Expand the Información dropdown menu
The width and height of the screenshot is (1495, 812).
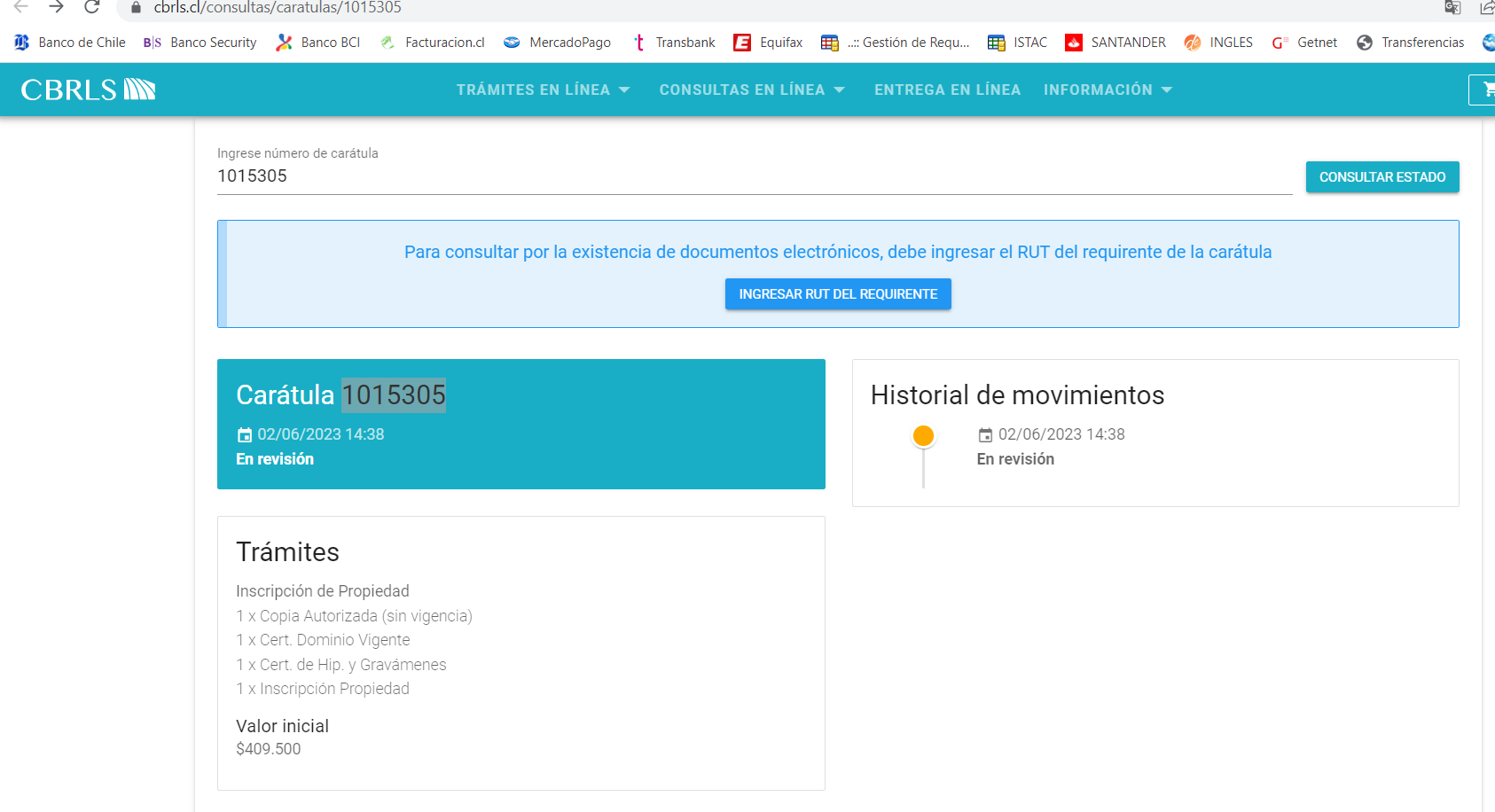pos(1108,90)
